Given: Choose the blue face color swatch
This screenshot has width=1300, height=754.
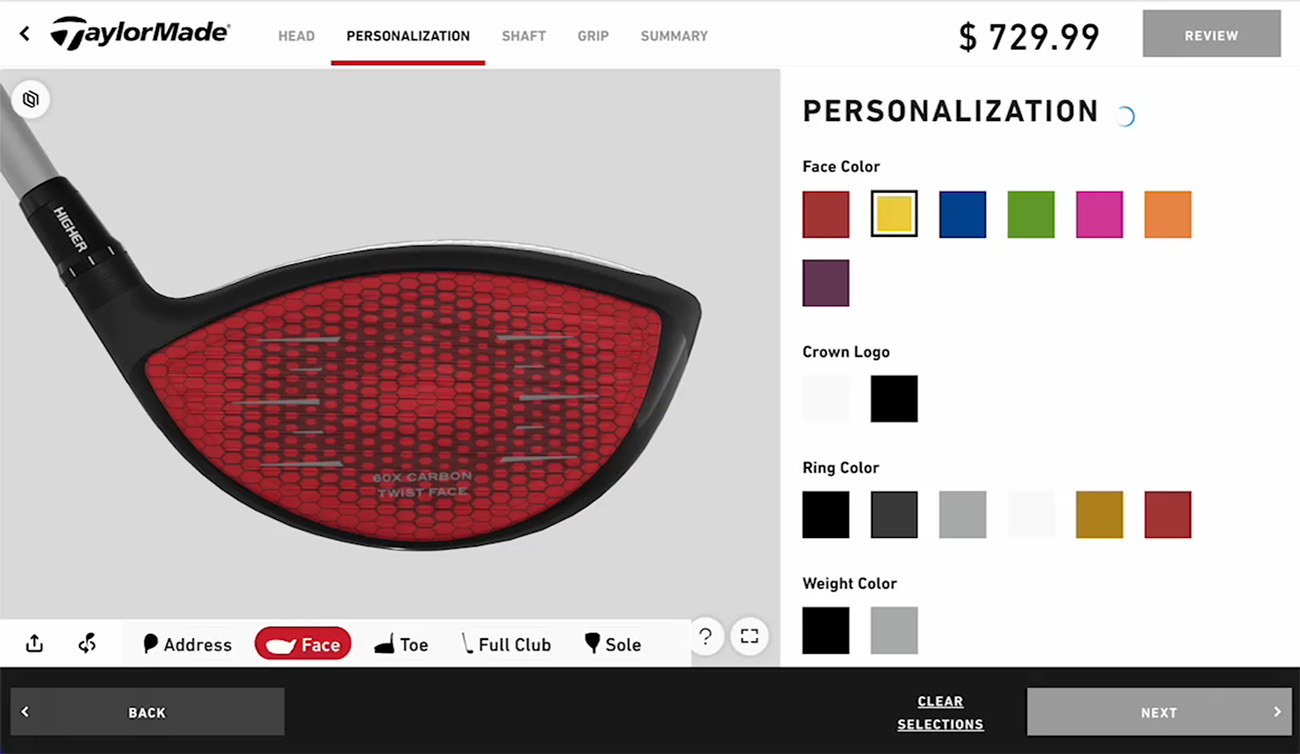Looking at the screenshot, I should [x=962, y=214].
